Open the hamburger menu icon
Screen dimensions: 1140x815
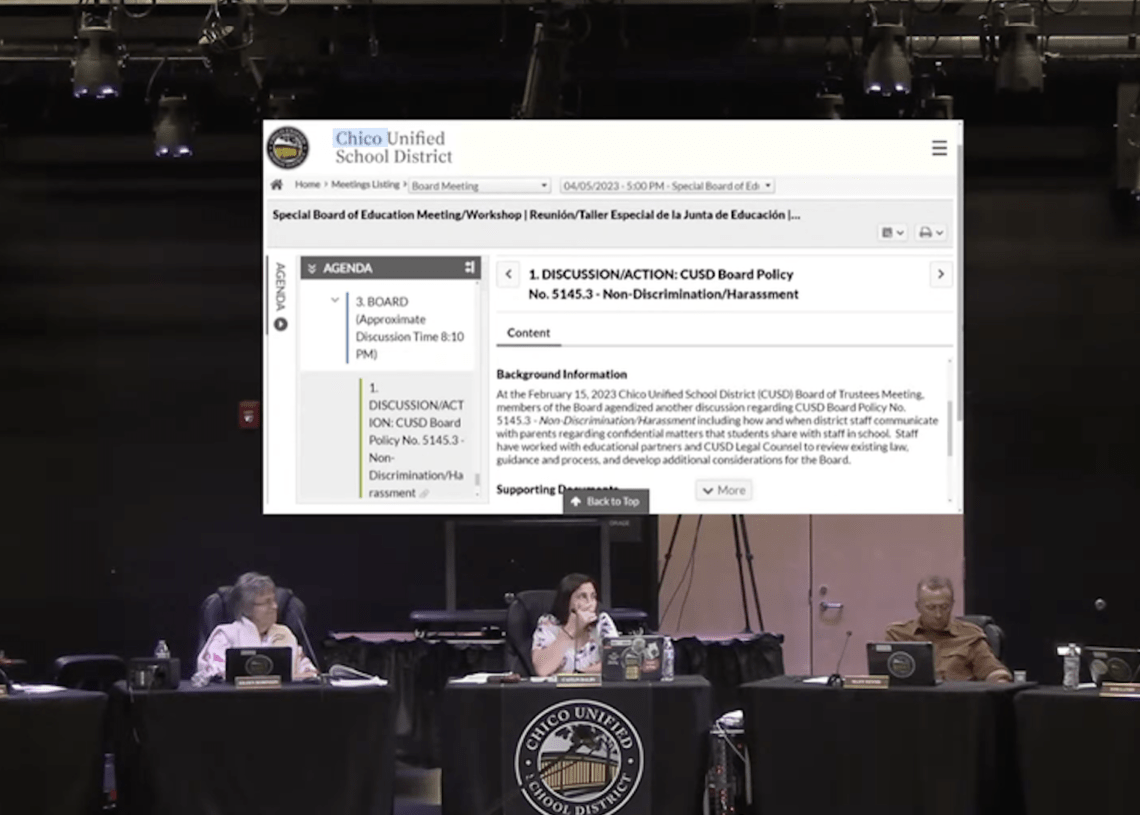939,148
